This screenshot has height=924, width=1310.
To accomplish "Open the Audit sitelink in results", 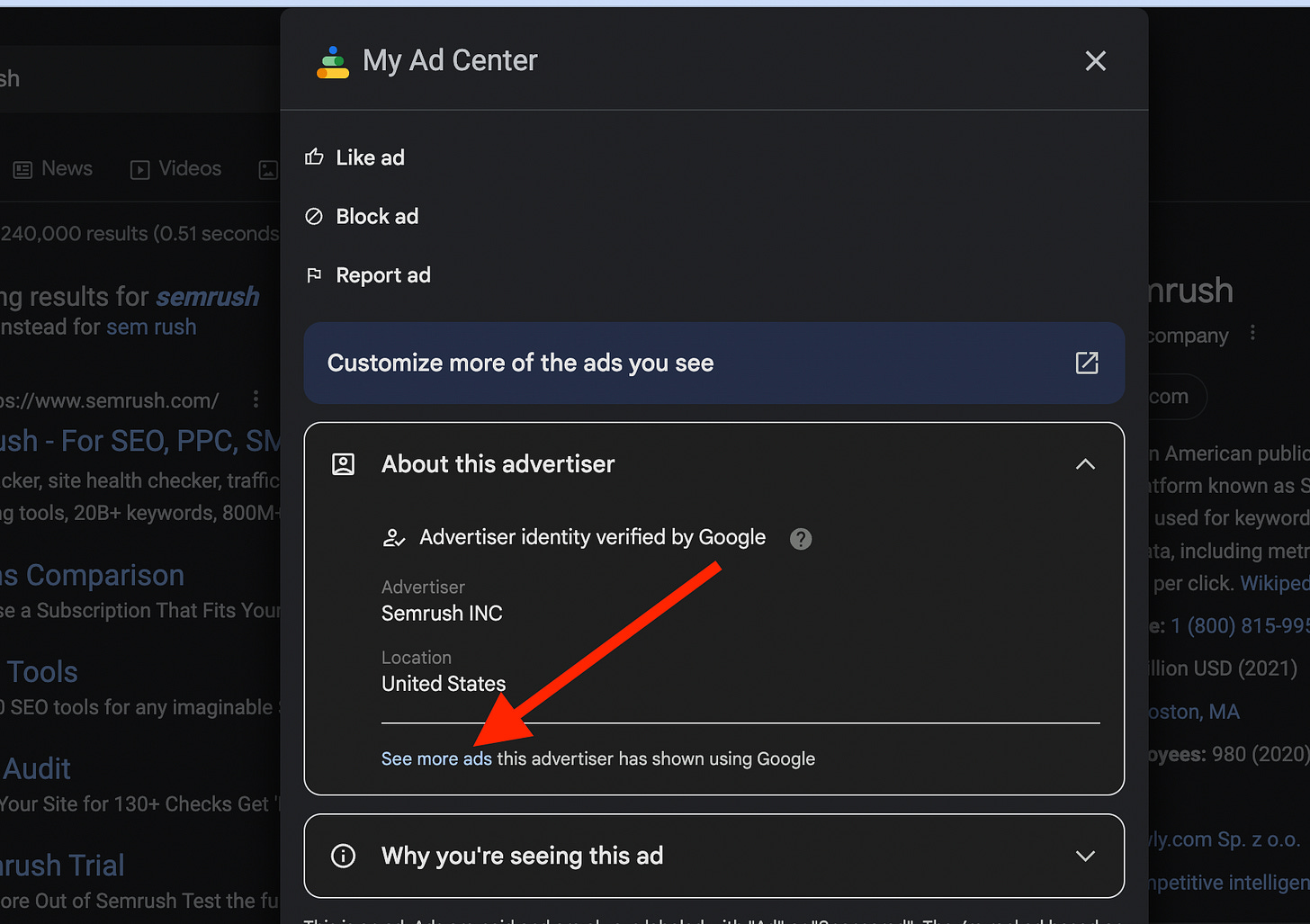I will [x=36, y=768].
